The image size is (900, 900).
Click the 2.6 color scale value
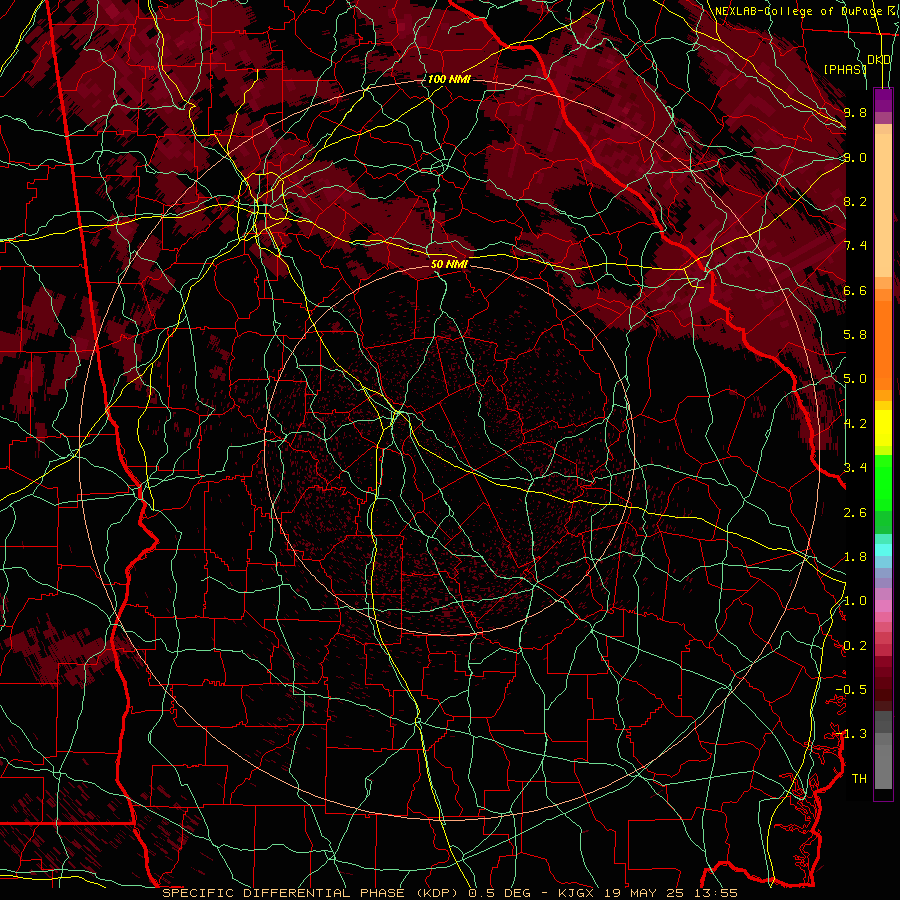click(855, 513)
